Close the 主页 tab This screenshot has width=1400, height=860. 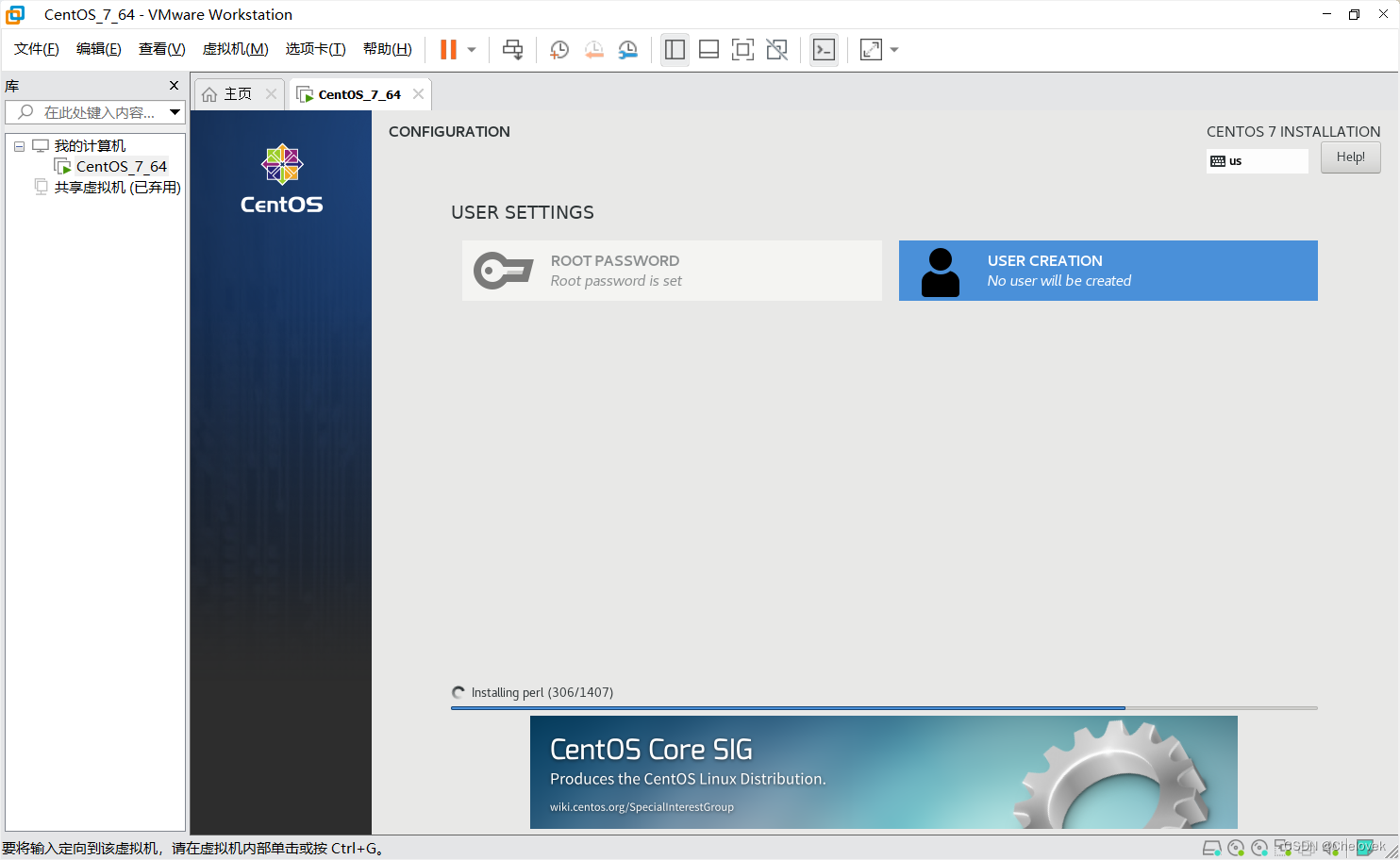[272, 93]
